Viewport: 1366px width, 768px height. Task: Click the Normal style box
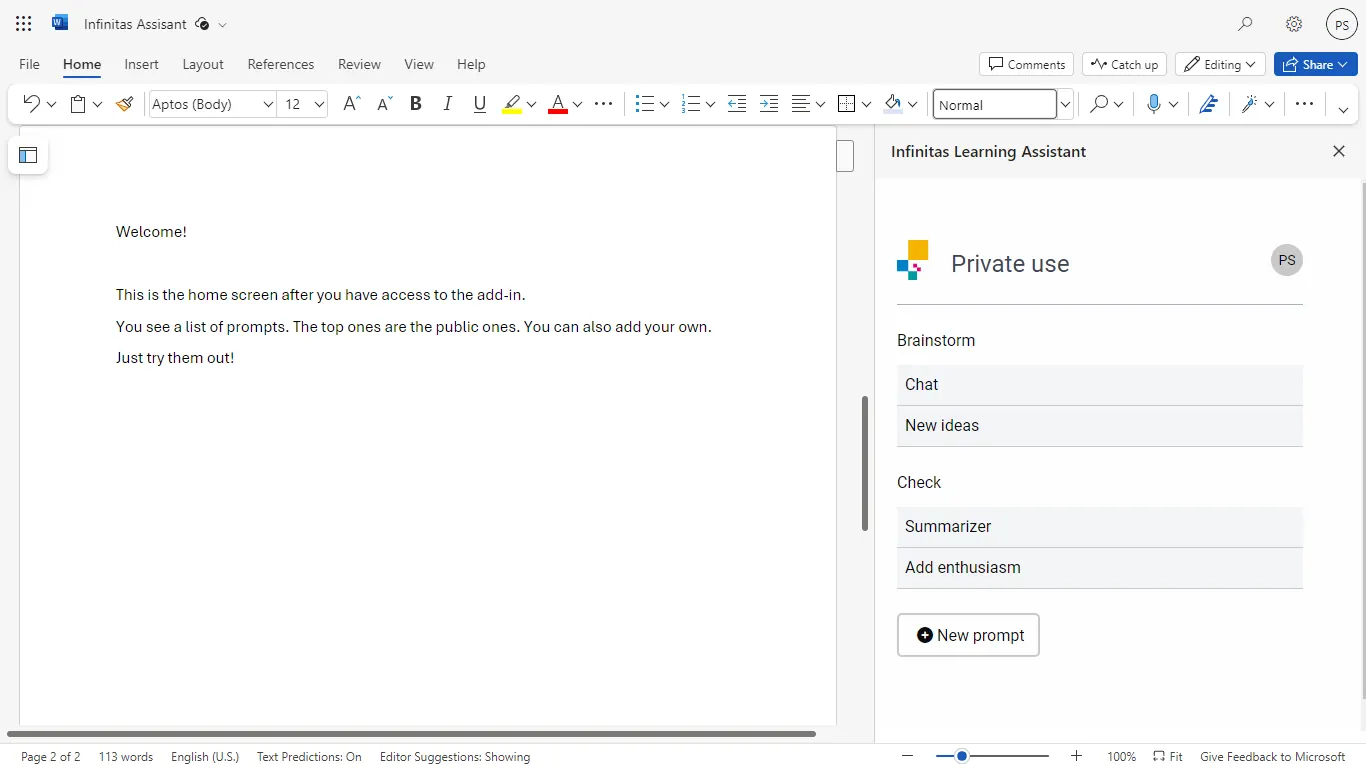coord(995,104)
